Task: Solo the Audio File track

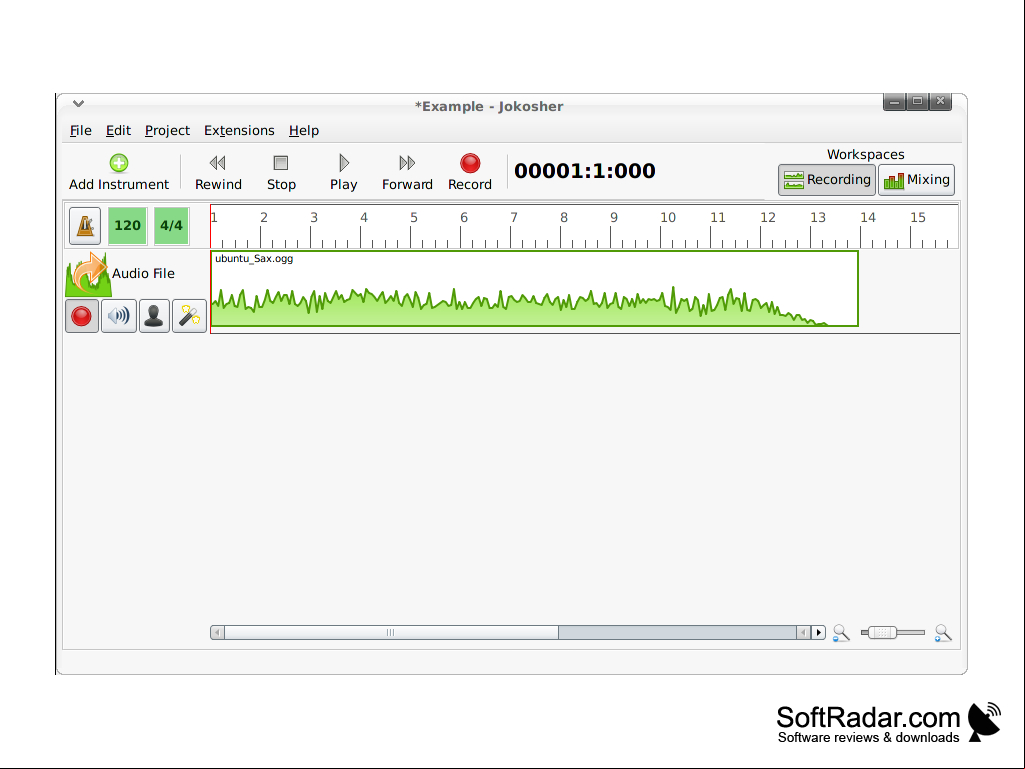Action: [154, 316]
